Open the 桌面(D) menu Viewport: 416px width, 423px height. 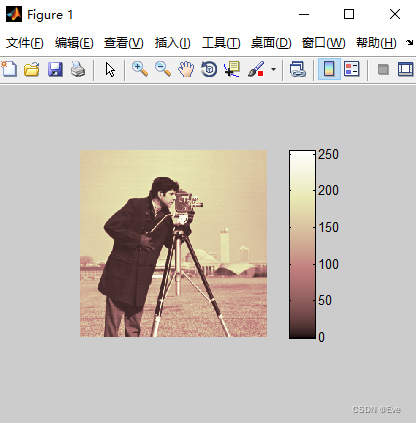pyautogui.click(x=271, y=43)
